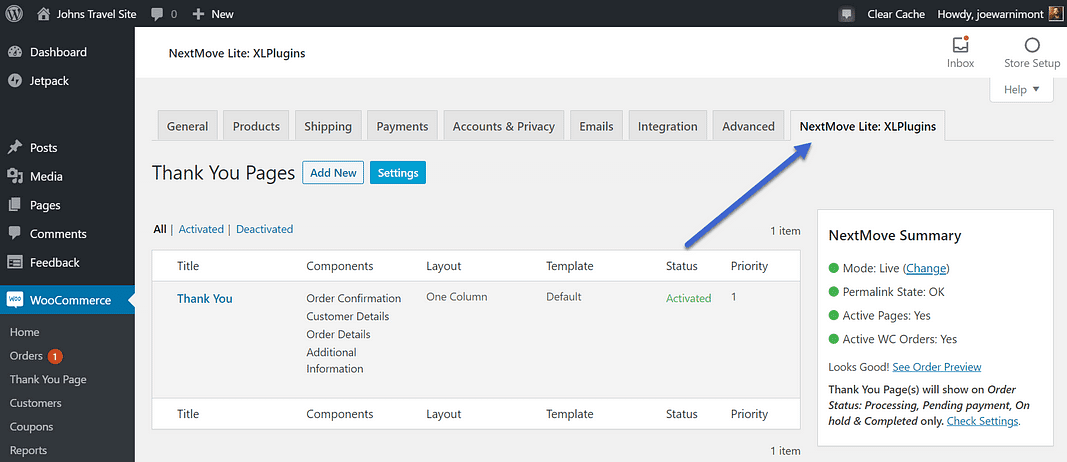Click the Change mode link
The width and height of the screenshot is (1067, 462).
point(926,268)
